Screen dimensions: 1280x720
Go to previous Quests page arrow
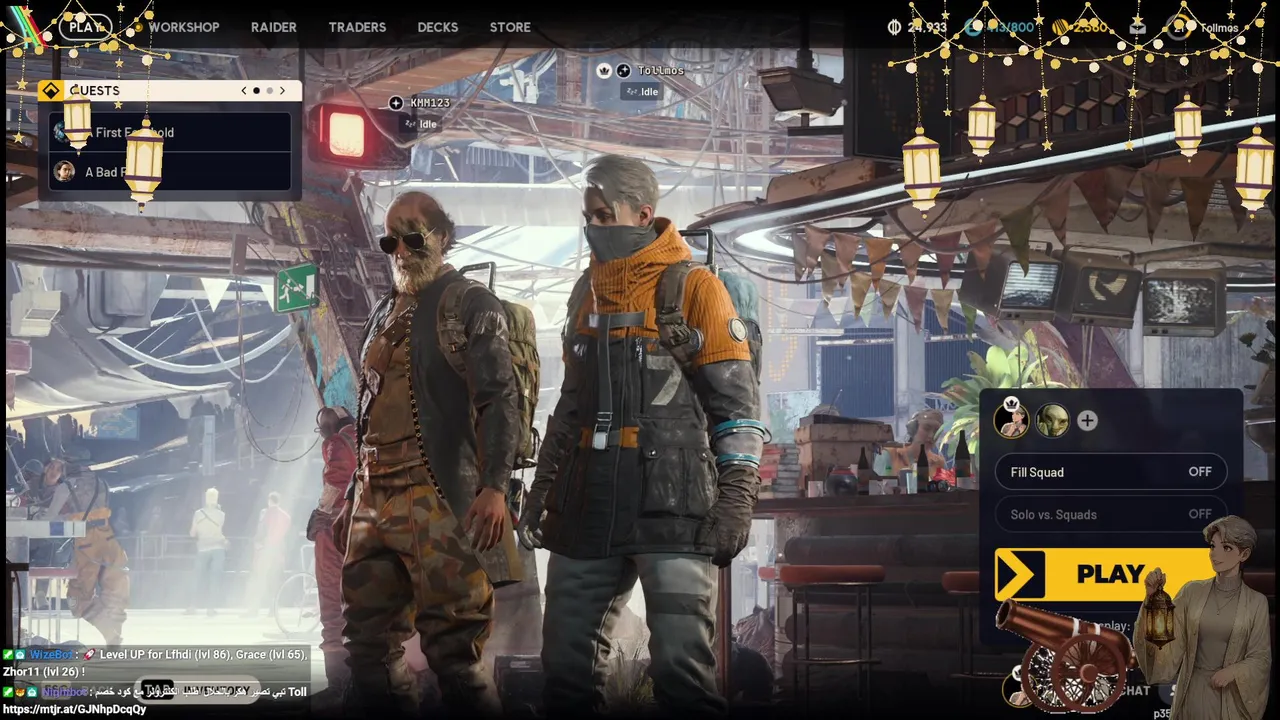(244, 90)
